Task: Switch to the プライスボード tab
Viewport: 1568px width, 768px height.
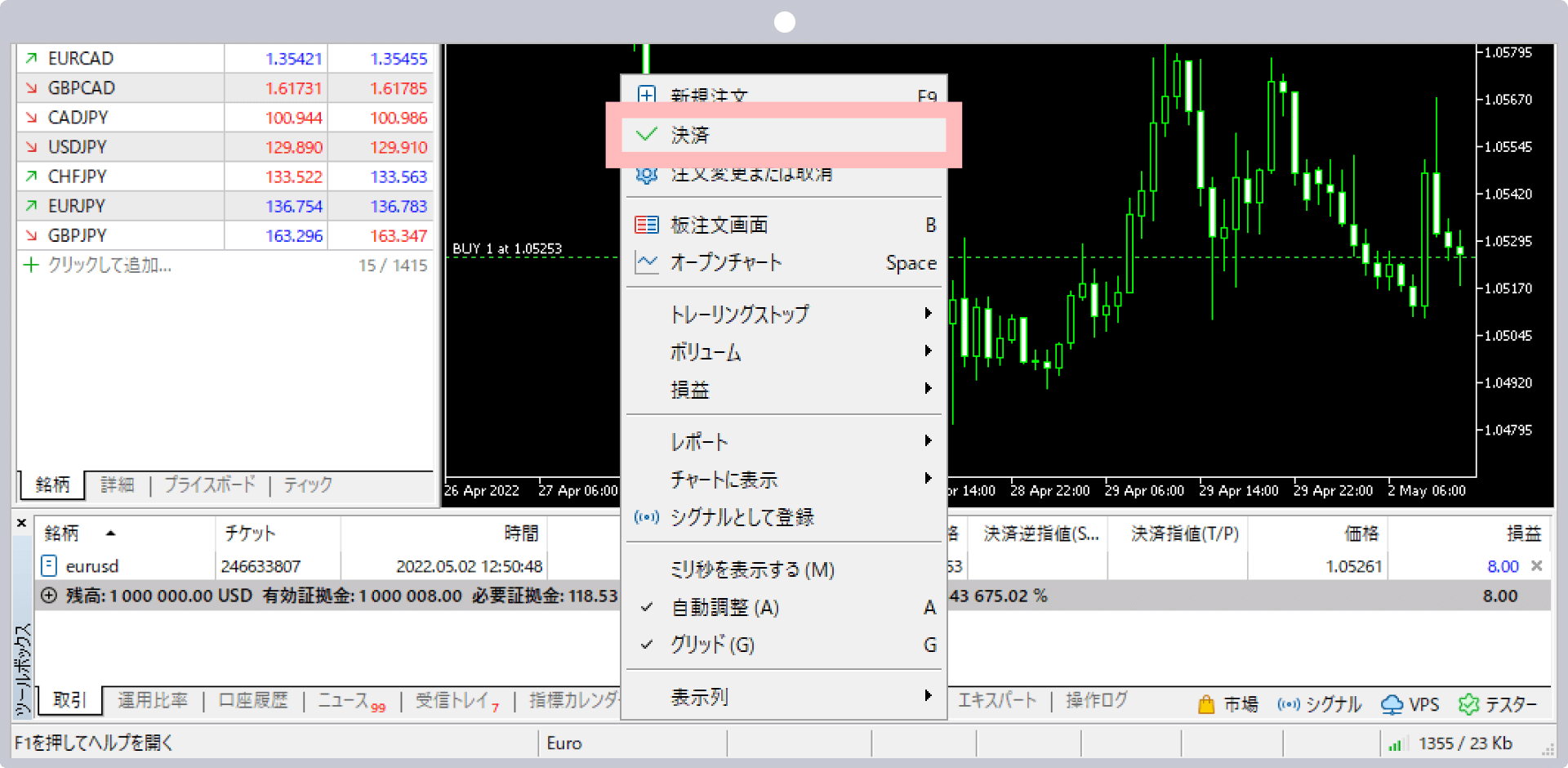Action: (x=210, y=484)
